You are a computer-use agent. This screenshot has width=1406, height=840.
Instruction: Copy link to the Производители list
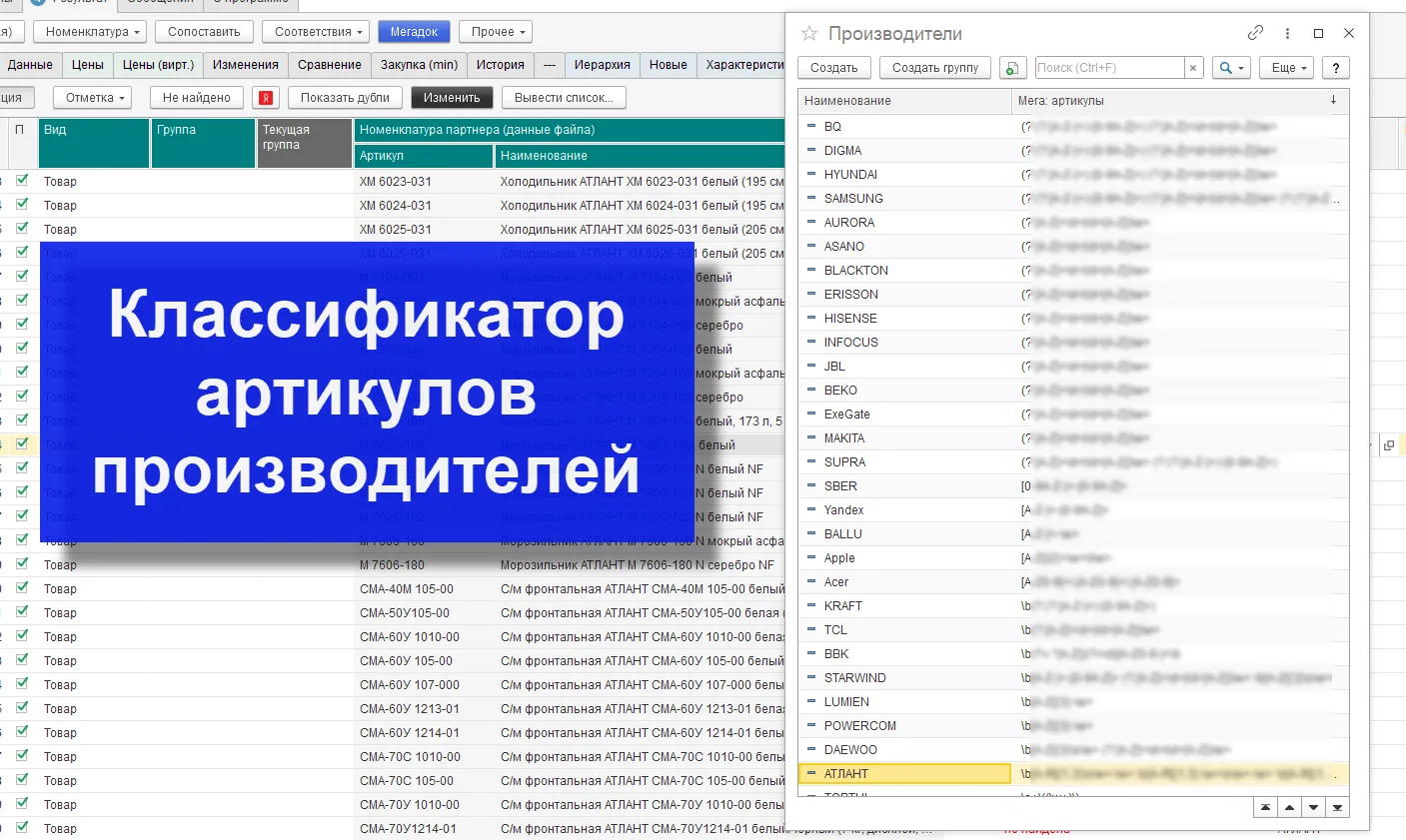[1256, 33]
